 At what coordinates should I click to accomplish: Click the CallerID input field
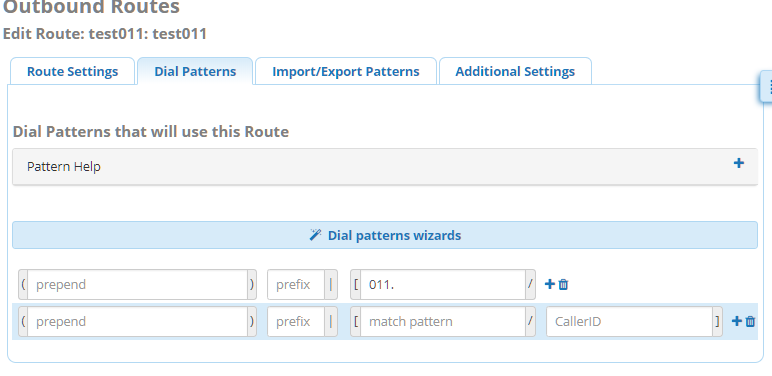(x=629, y=321)
